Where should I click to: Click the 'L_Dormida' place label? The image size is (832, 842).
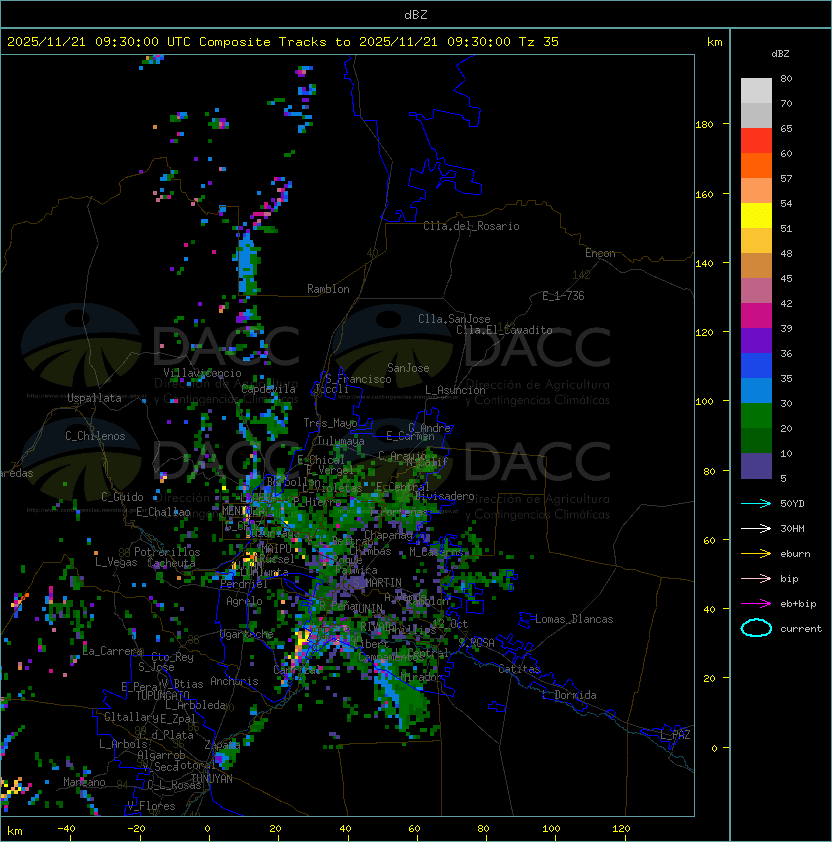569,695
